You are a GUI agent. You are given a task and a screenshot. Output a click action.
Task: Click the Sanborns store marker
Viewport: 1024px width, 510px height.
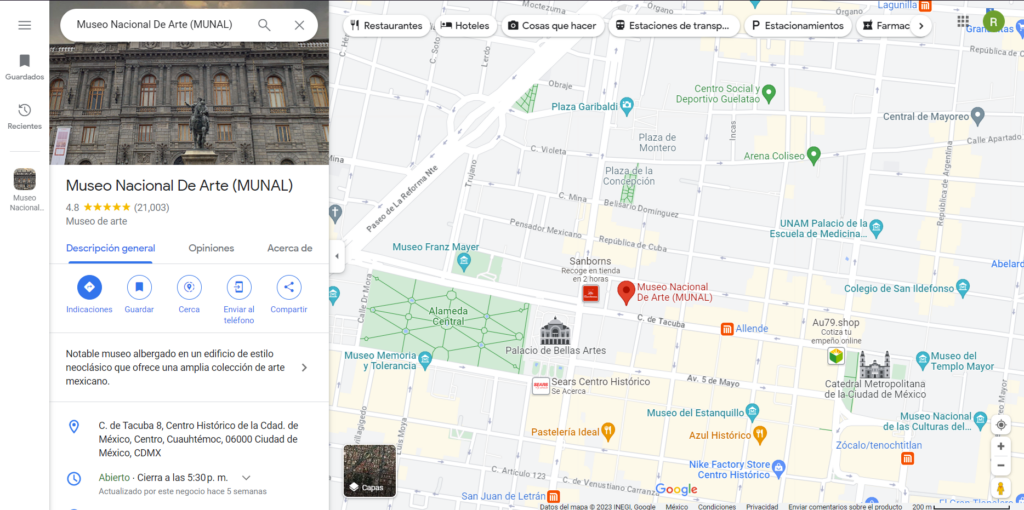(x=590, y=294)
